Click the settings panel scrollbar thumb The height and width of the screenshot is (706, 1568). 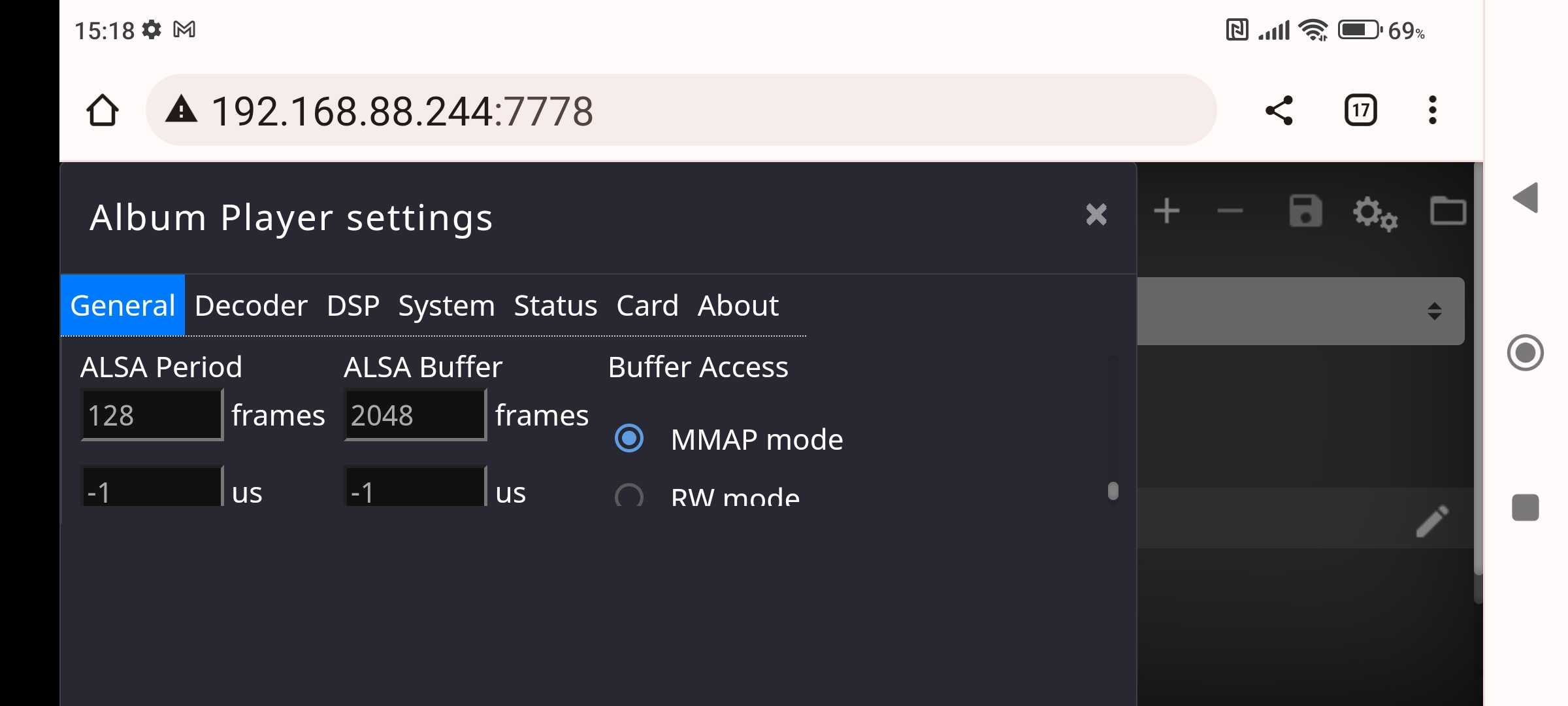(1113, 491)
